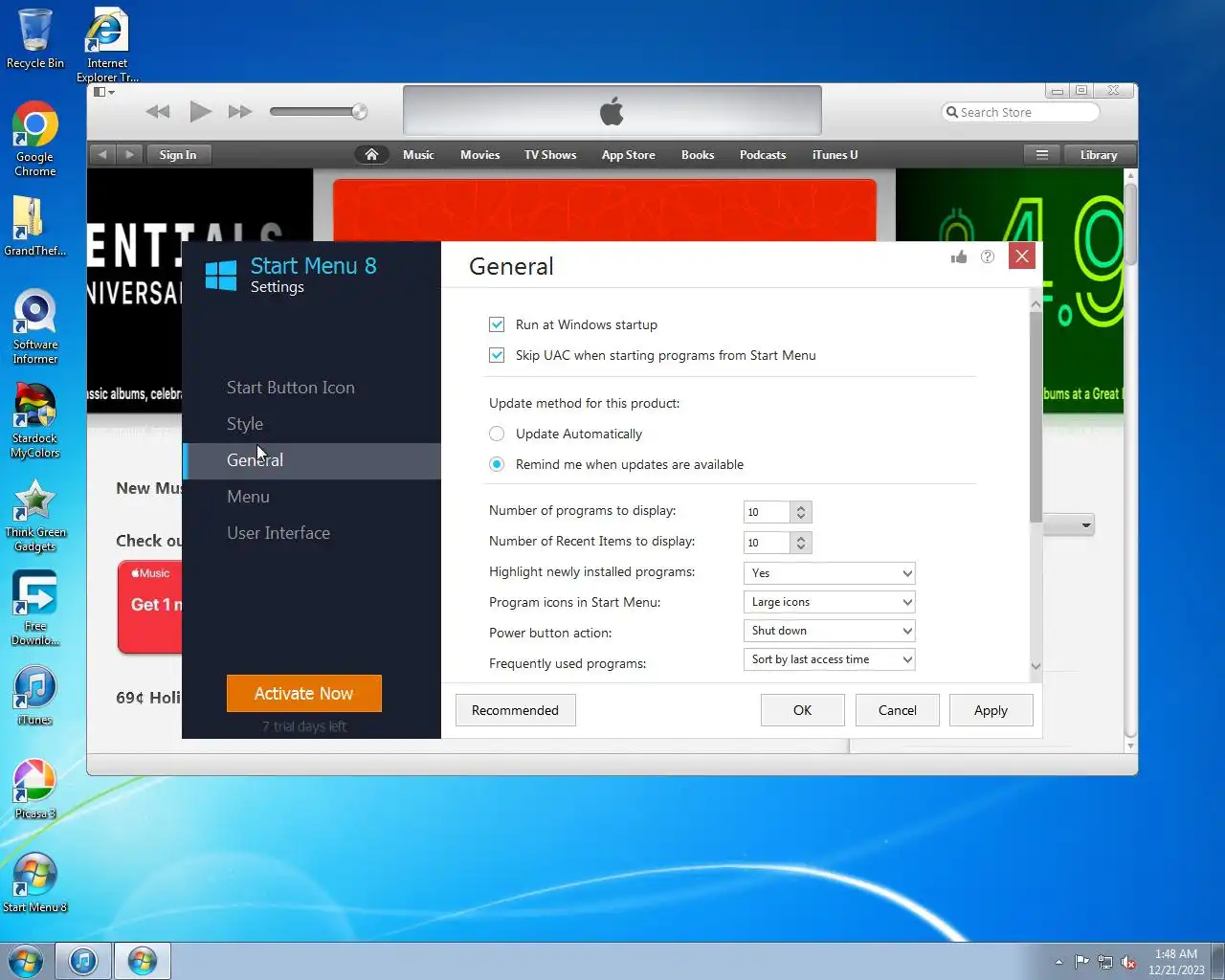1225x980 pixels.
Task: Open User Interface settings section
Action: tap(278, 533)
